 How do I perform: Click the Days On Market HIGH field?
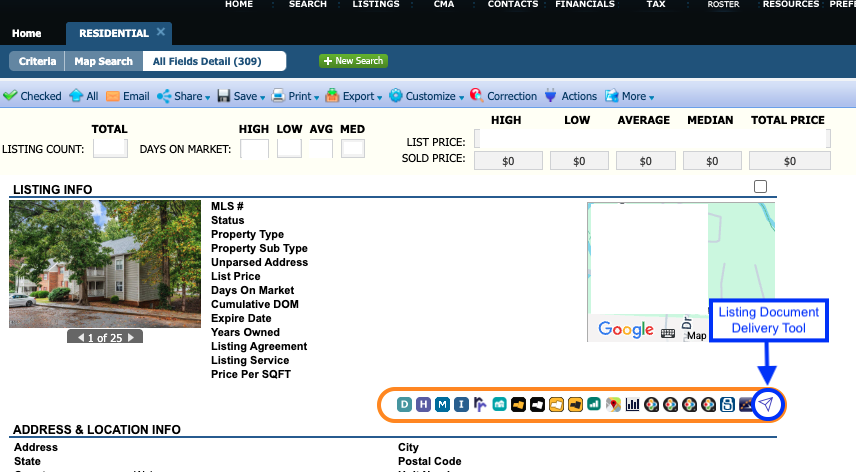tap(254, 148)
